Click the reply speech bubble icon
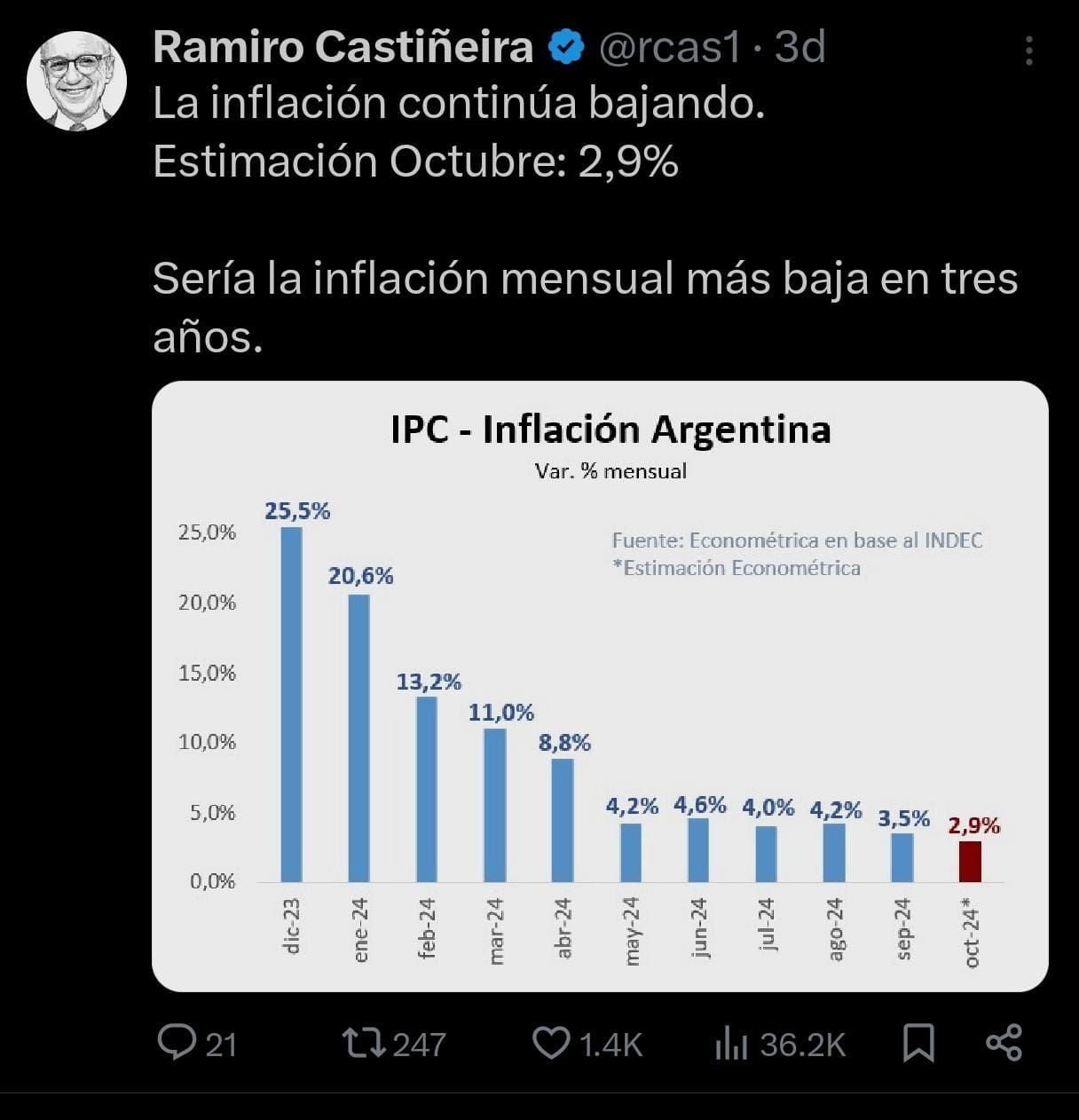The width and height of the screenshot is (1079, 1120). point(177,1043)
